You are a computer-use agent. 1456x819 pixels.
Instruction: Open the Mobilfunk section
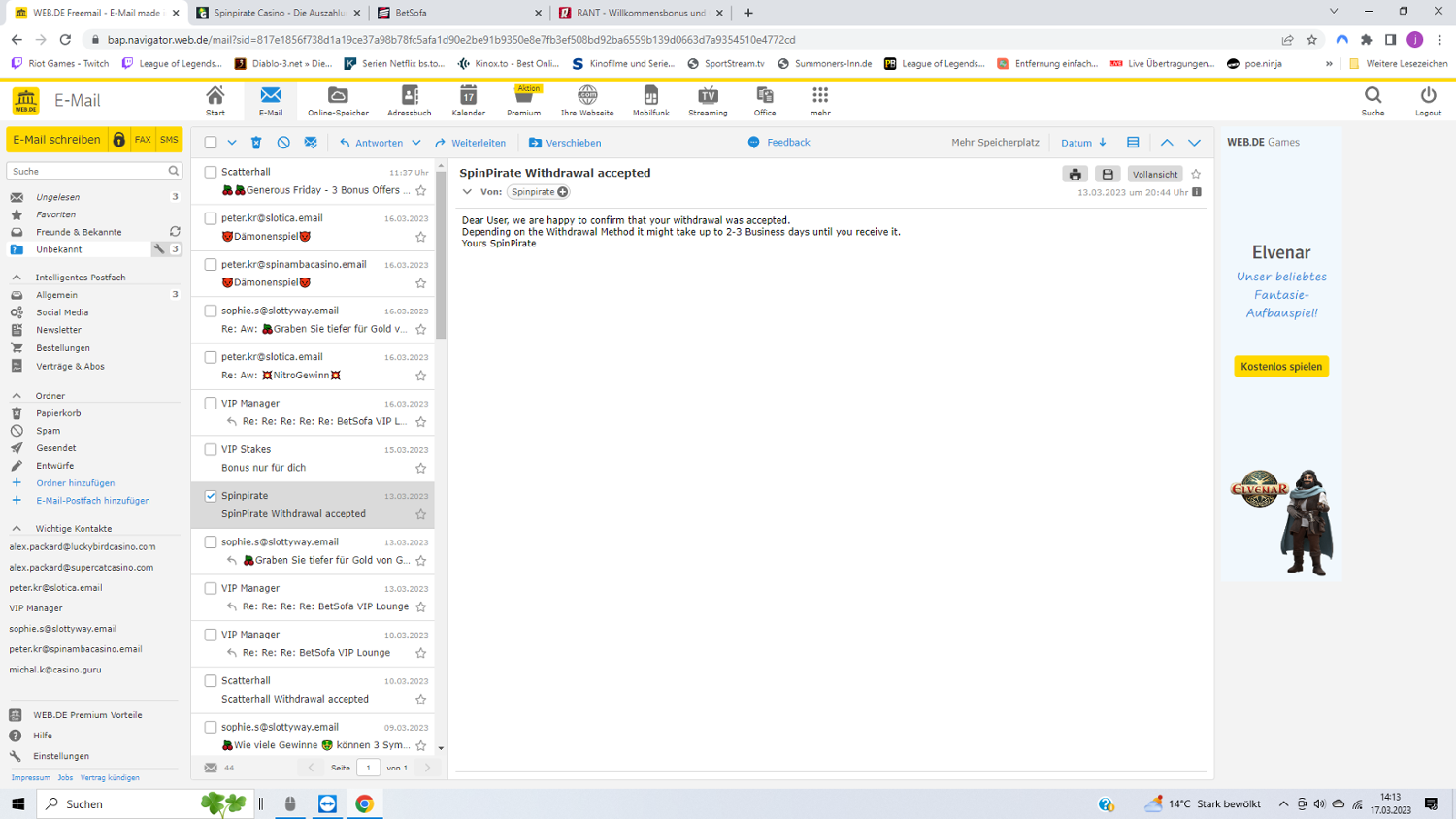[x=651, y=100]
